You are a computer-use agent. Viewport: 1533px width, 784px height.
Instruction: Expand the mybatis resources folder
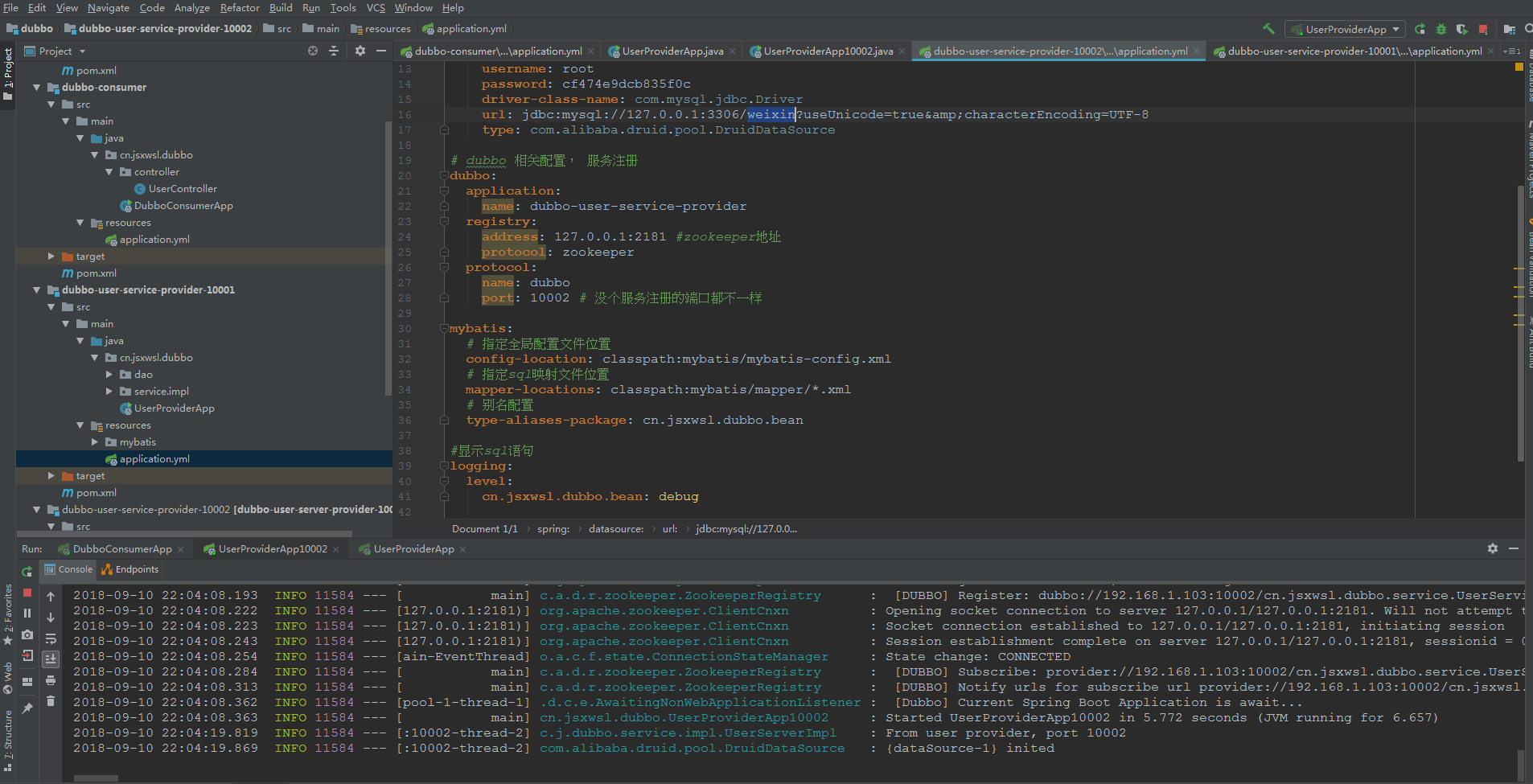[x=95, y=442]
